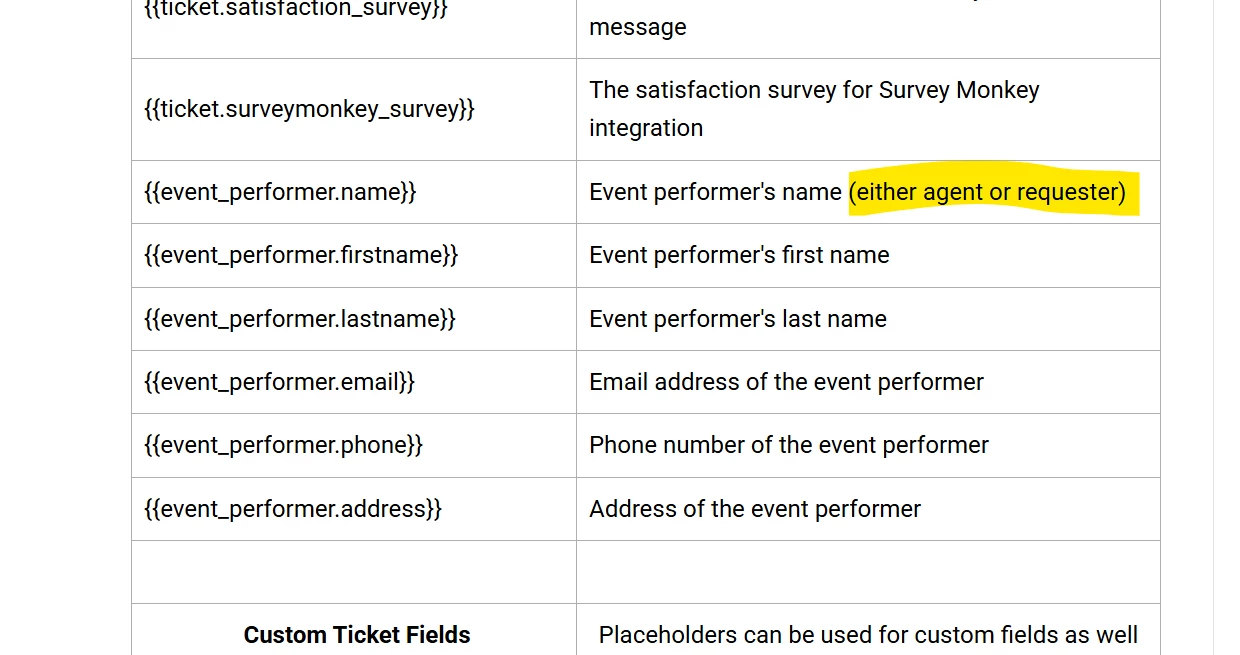The image size is (1240, 655).
Task: Click 'Event performer's last name' description
Action: pyautogui.click(x=738, y=319)
